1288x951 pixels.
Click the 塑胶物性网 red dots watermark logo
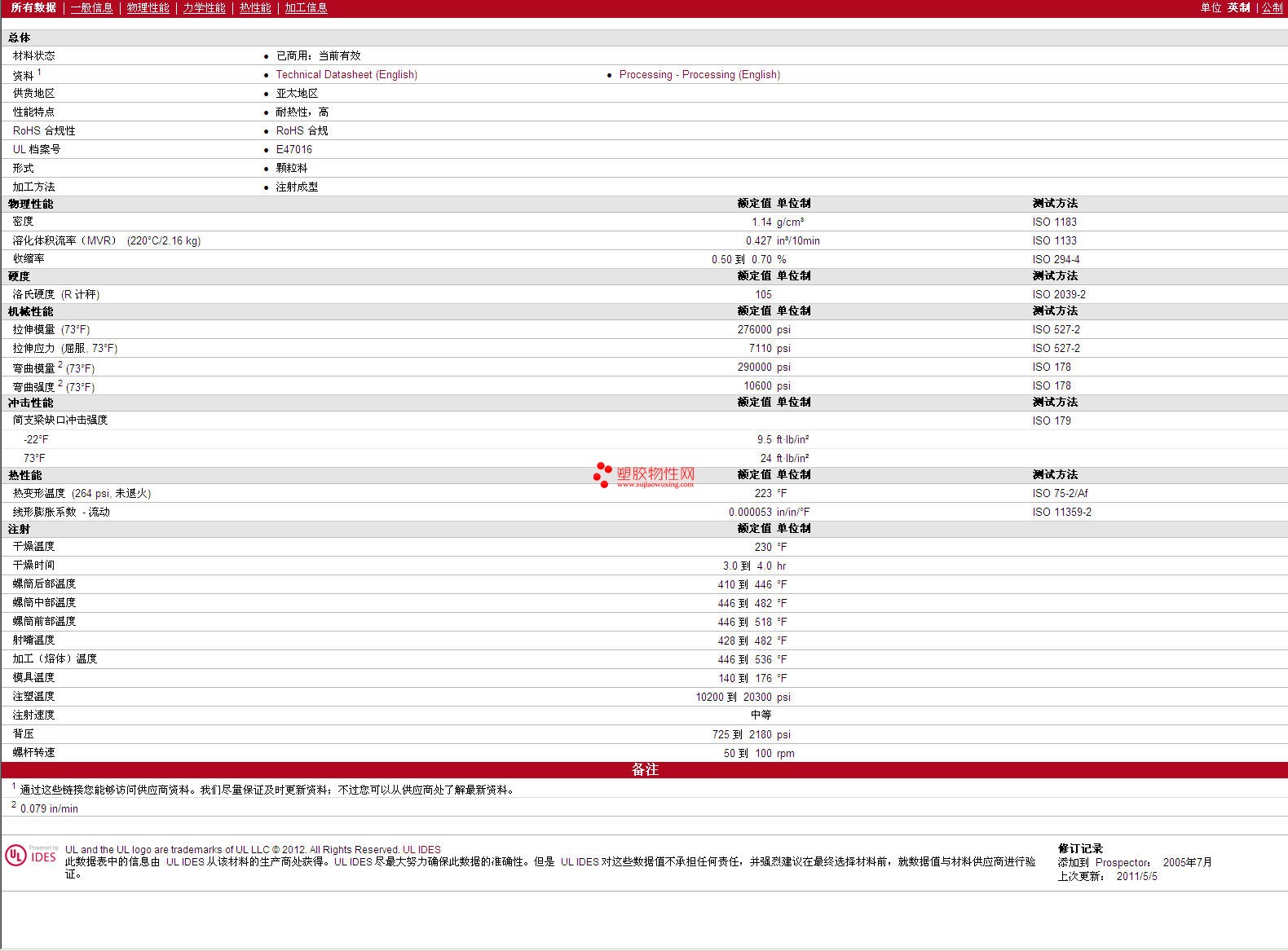[602, 474]
